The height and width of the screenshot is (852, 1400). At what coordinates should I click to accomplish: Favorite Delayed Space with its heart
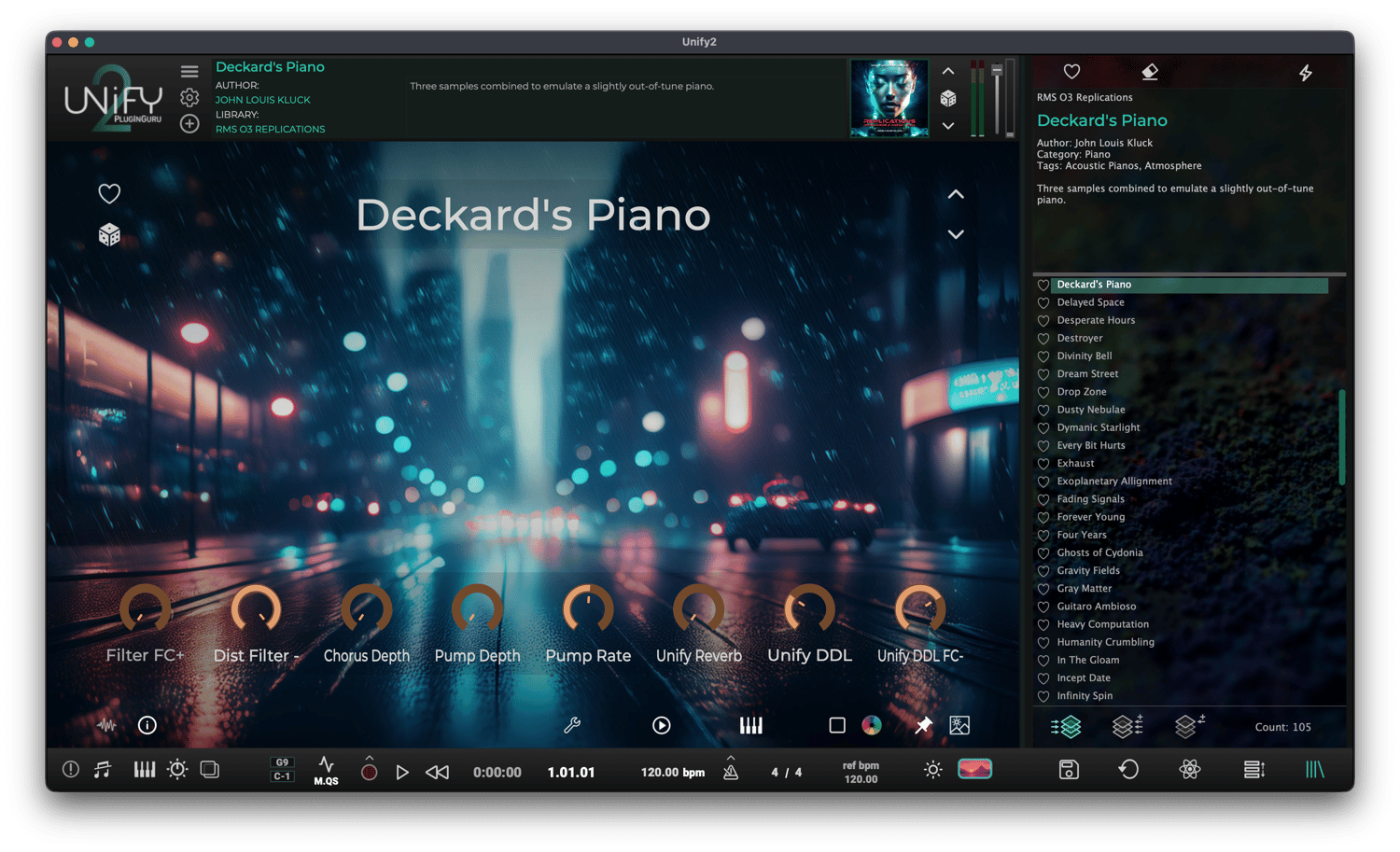click(1043, 303)
